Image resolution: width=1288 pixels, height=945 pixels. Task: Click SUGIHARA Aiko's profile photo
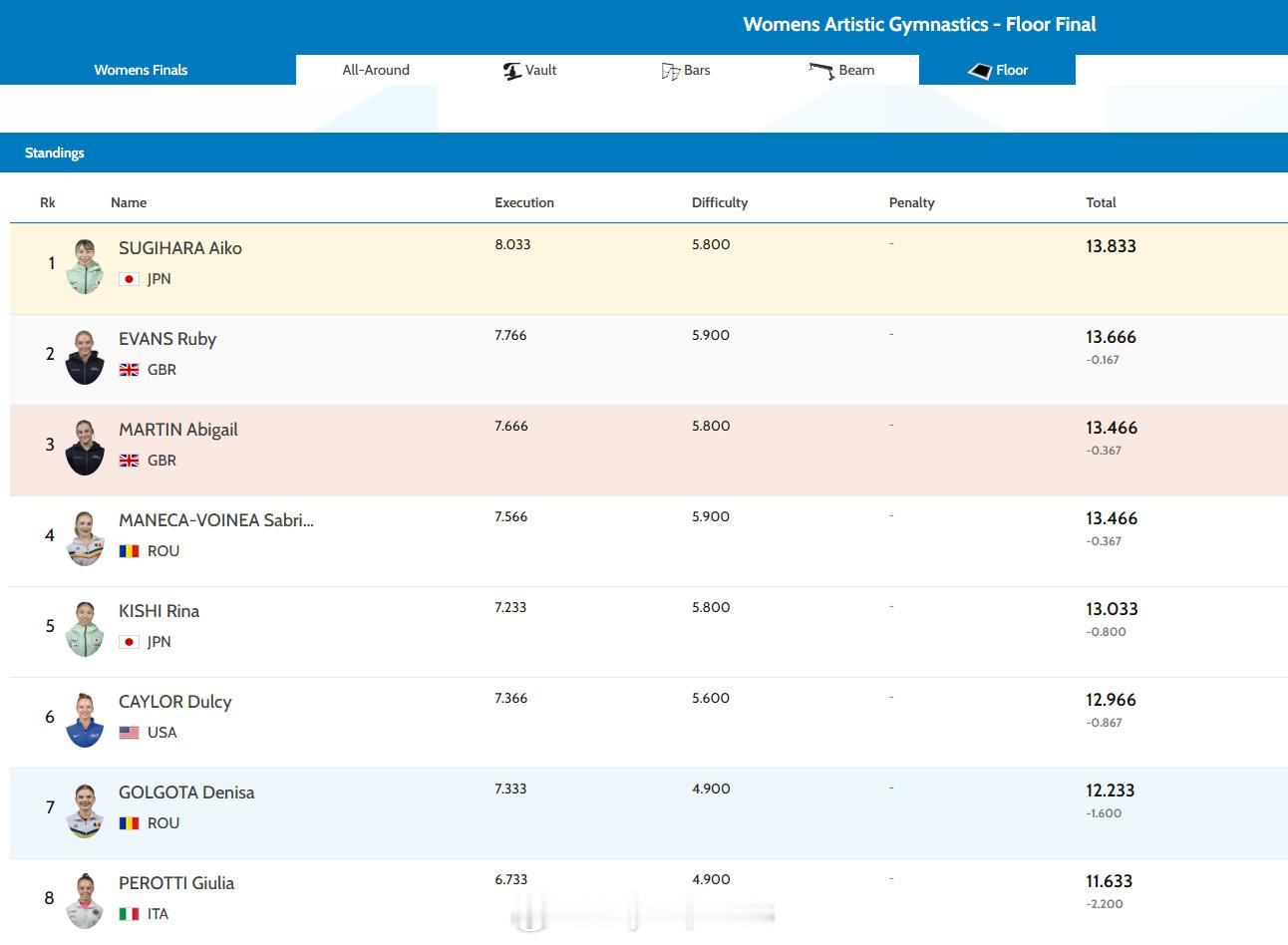click(x=85, y=265)
